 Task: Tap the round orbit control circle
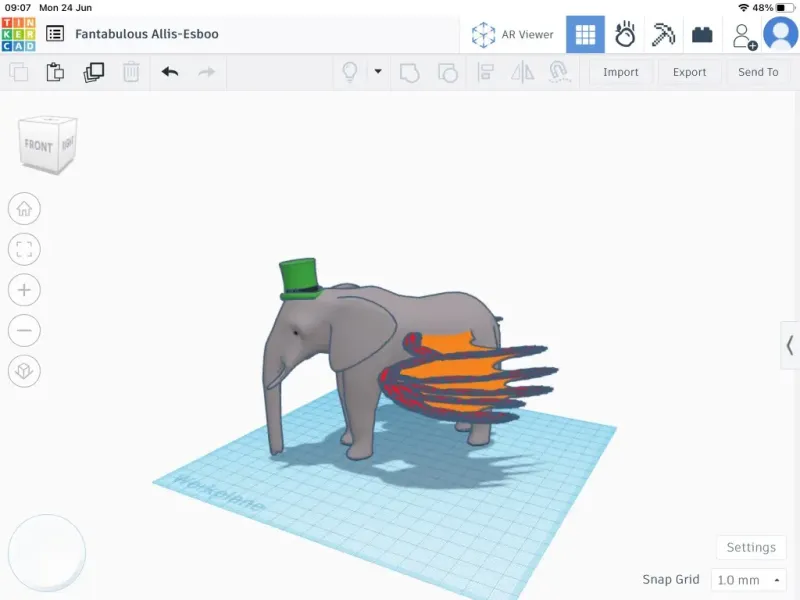[x=47, y=553]
